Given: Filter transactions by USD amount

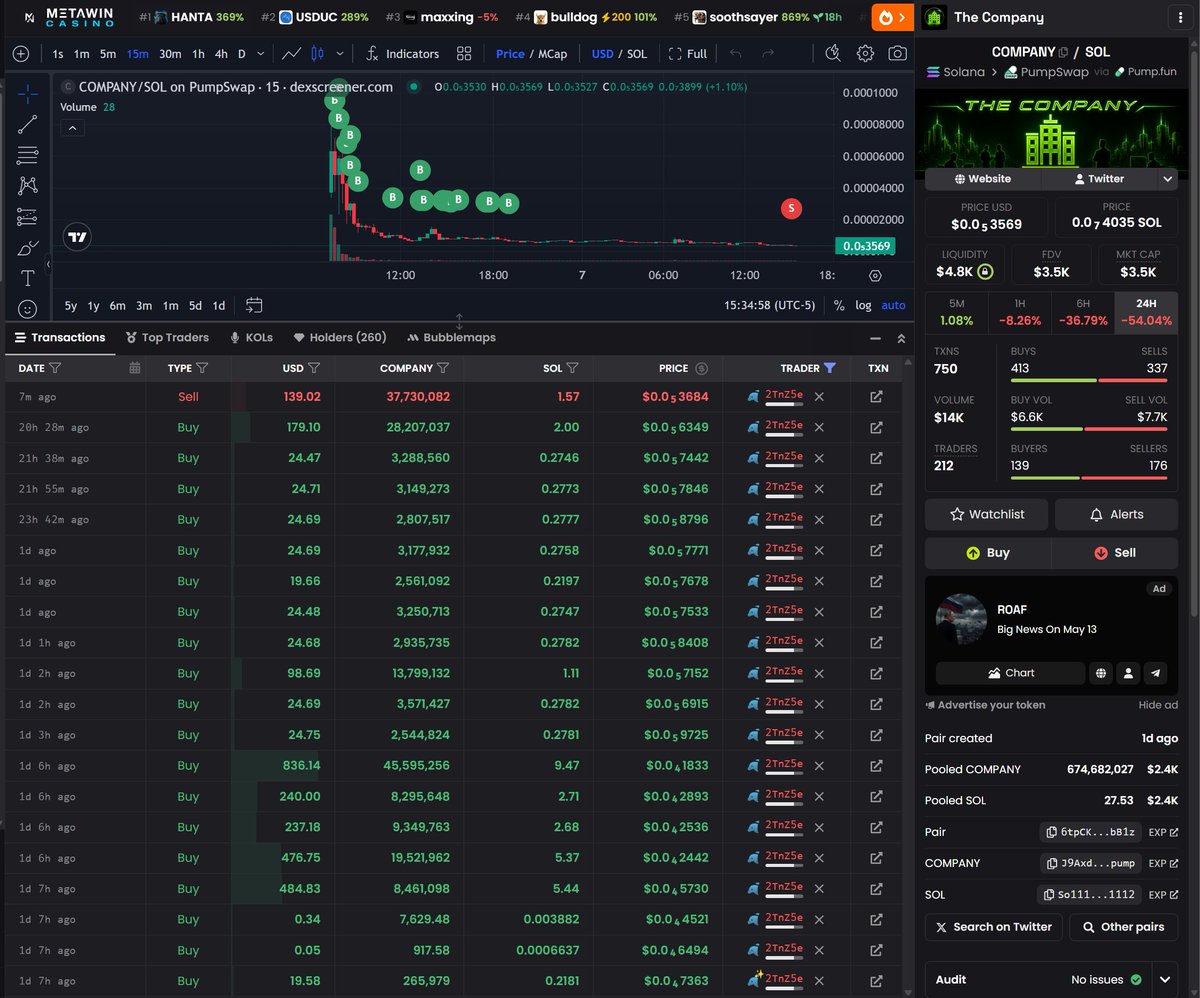Looking at the screenshot, I should click(314, 368).
